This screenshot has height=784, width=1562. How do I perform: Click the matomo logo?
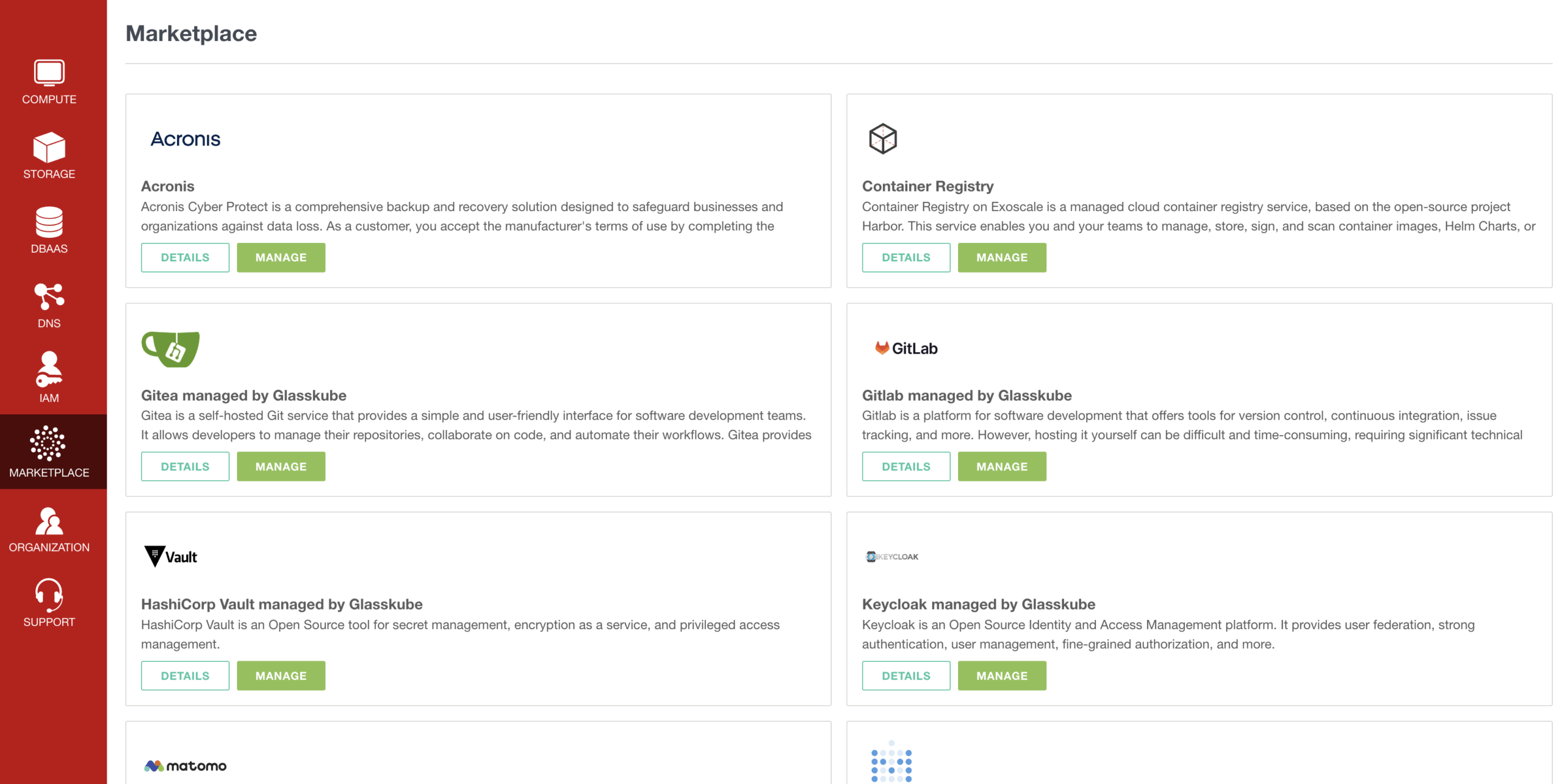pyautogui.click(x=185, y=766)
